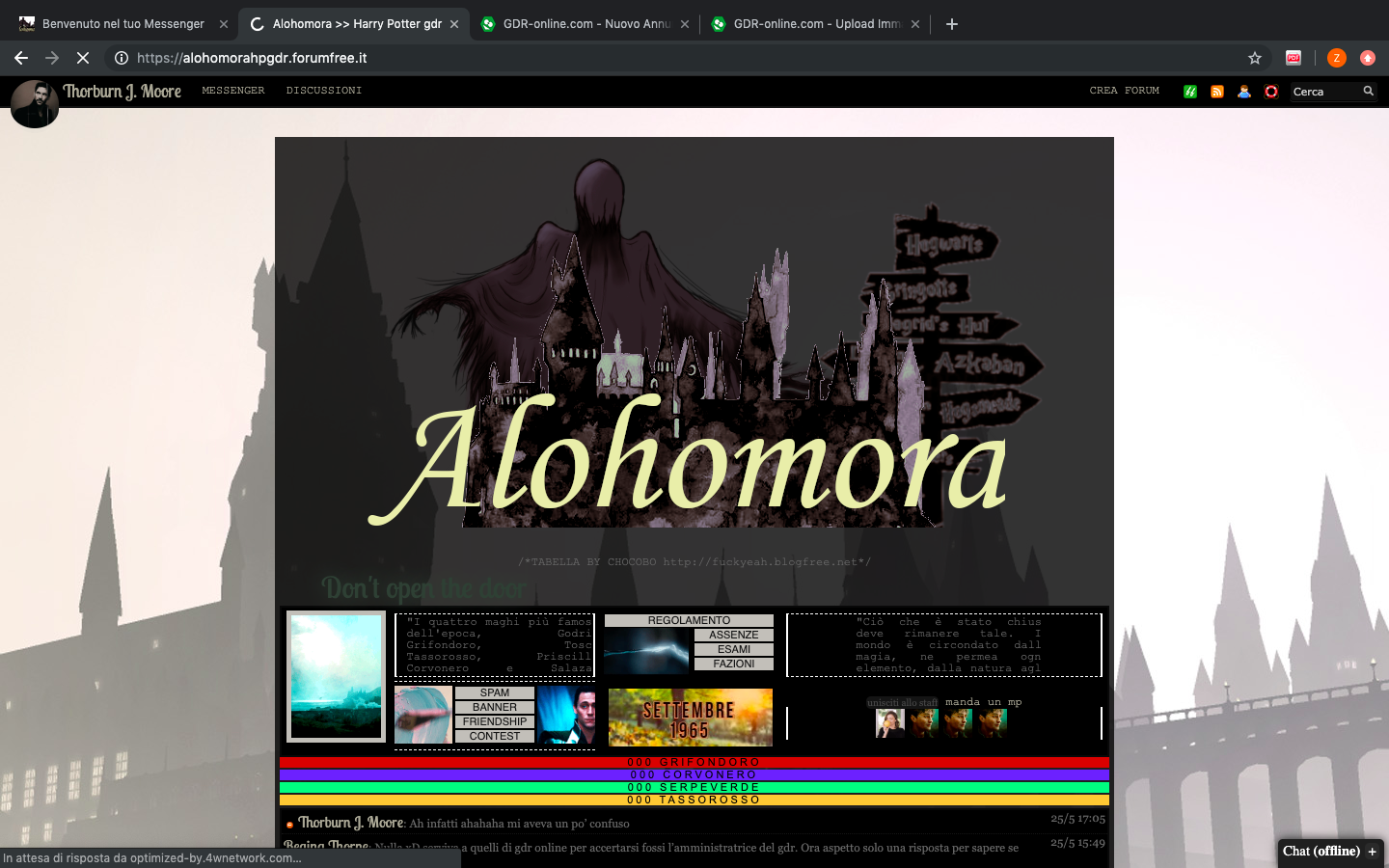Click the 25/5 17:05 message timestamp
Image resolution: width=1389 pixels, height=868 pixels.
click(1077, 819)
